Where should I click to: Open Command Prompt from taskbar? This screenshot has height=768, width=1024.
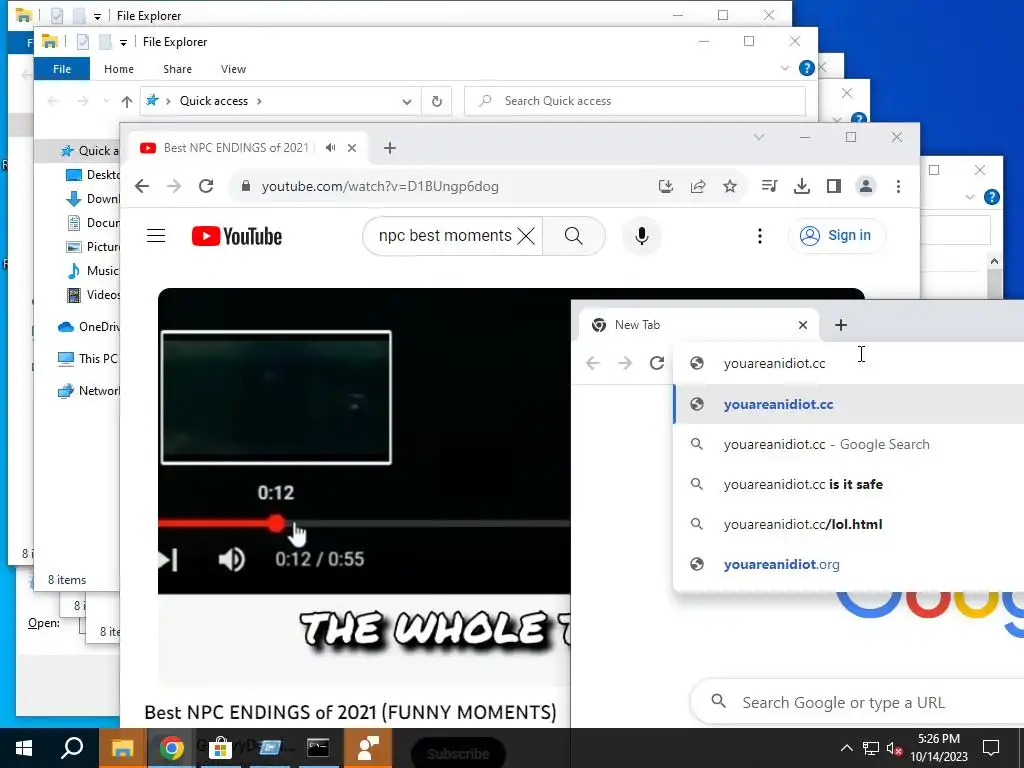pos(318,748)
